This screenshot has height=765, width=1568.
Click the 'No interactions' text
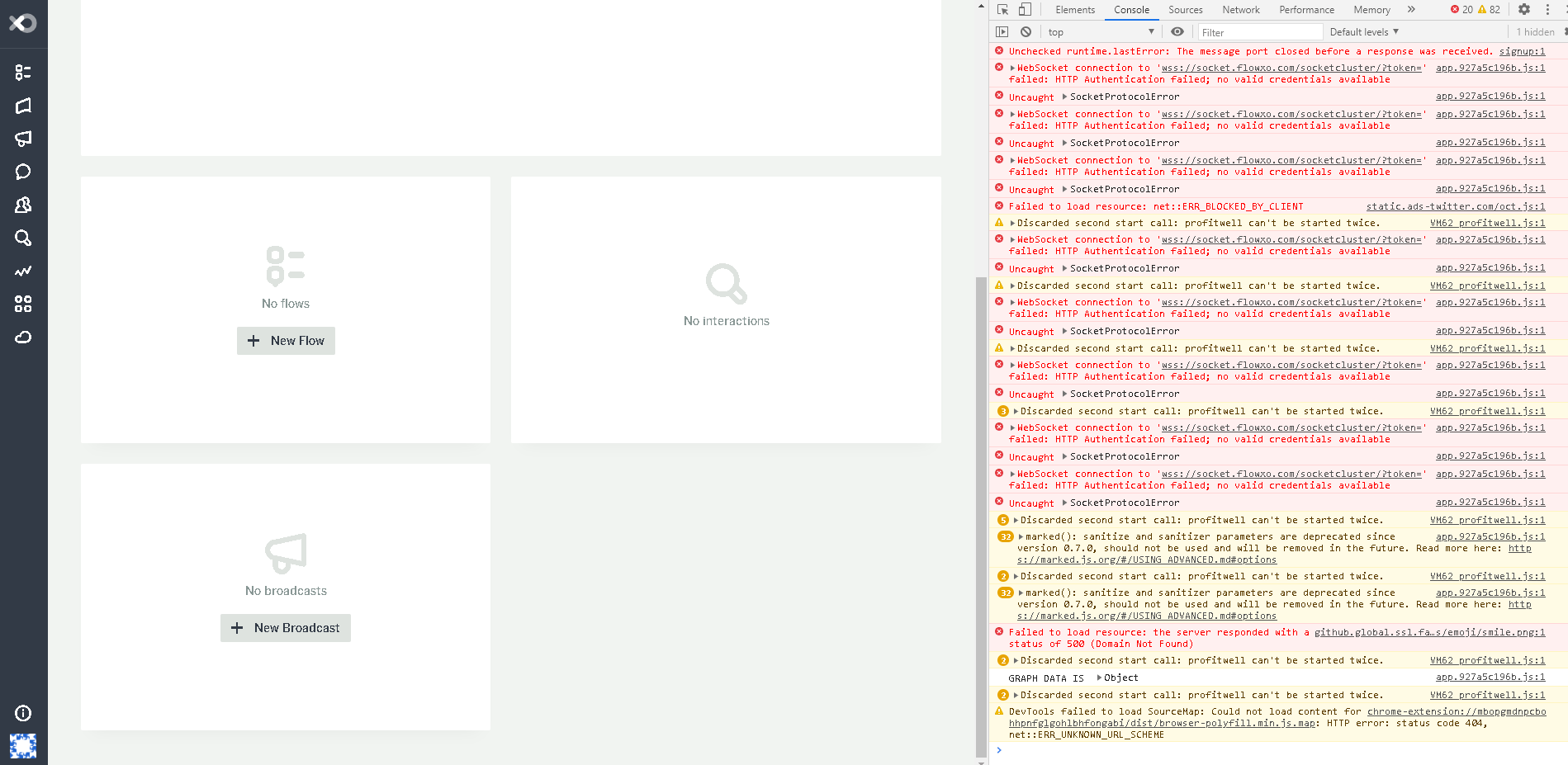(x=727, y=321)
